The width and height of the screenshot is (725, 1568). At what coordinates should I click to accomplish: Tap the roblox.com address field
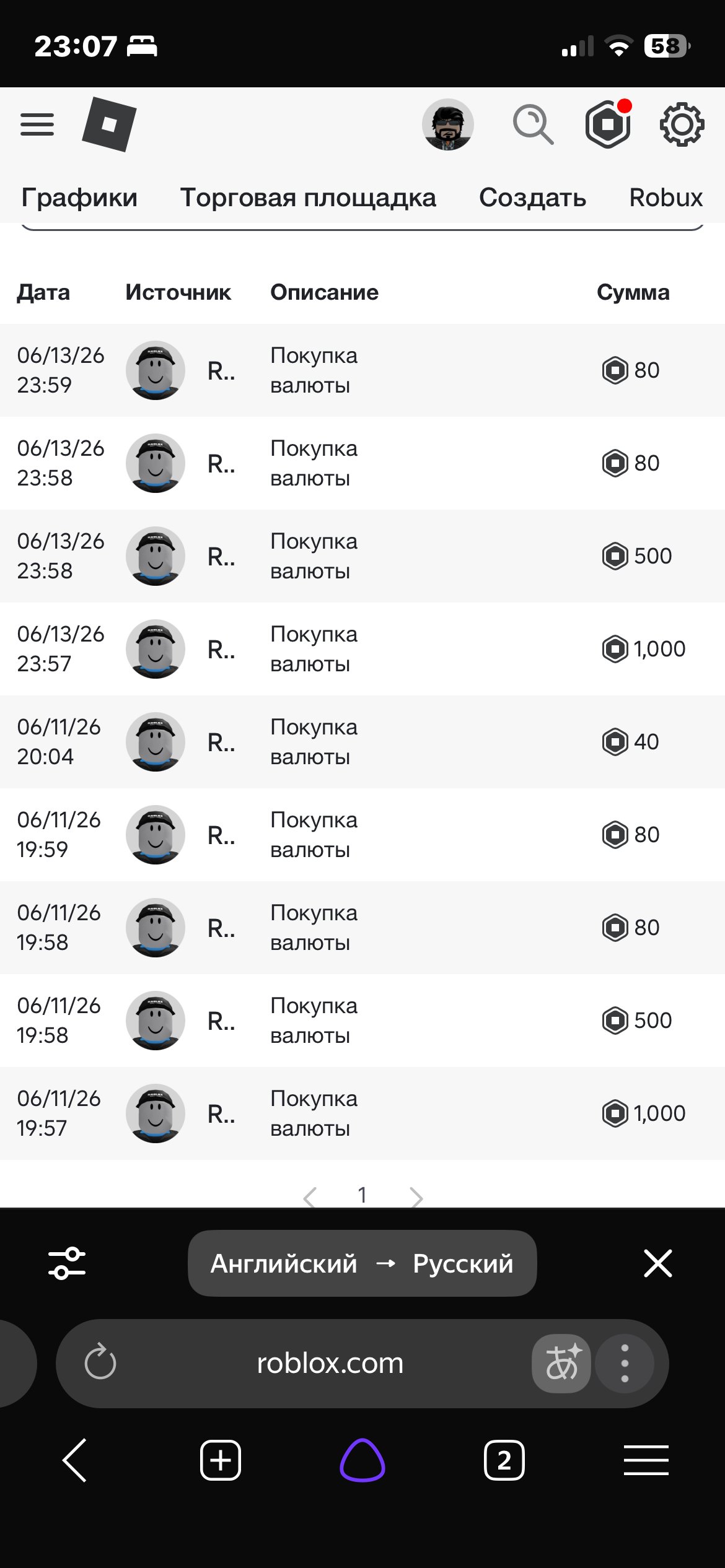[x=330, y=1364]
